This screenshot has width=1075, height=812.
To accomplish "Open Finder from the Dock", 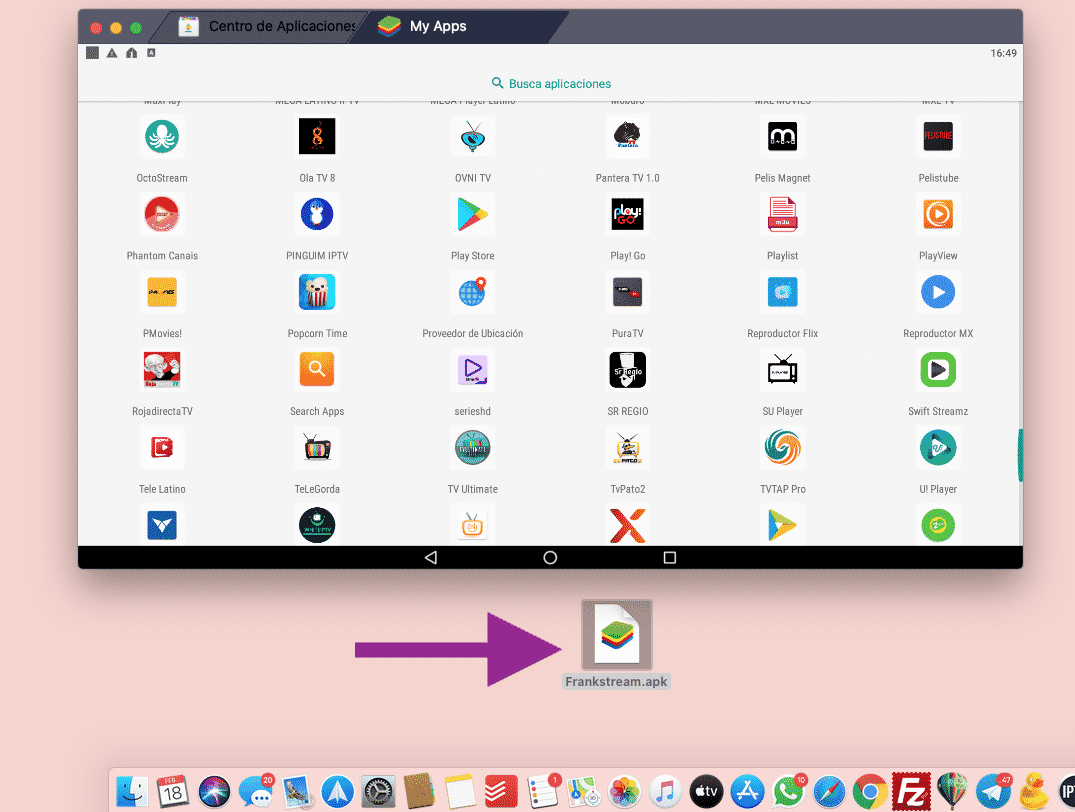I will pyautogui.click(x=132, y=792).
